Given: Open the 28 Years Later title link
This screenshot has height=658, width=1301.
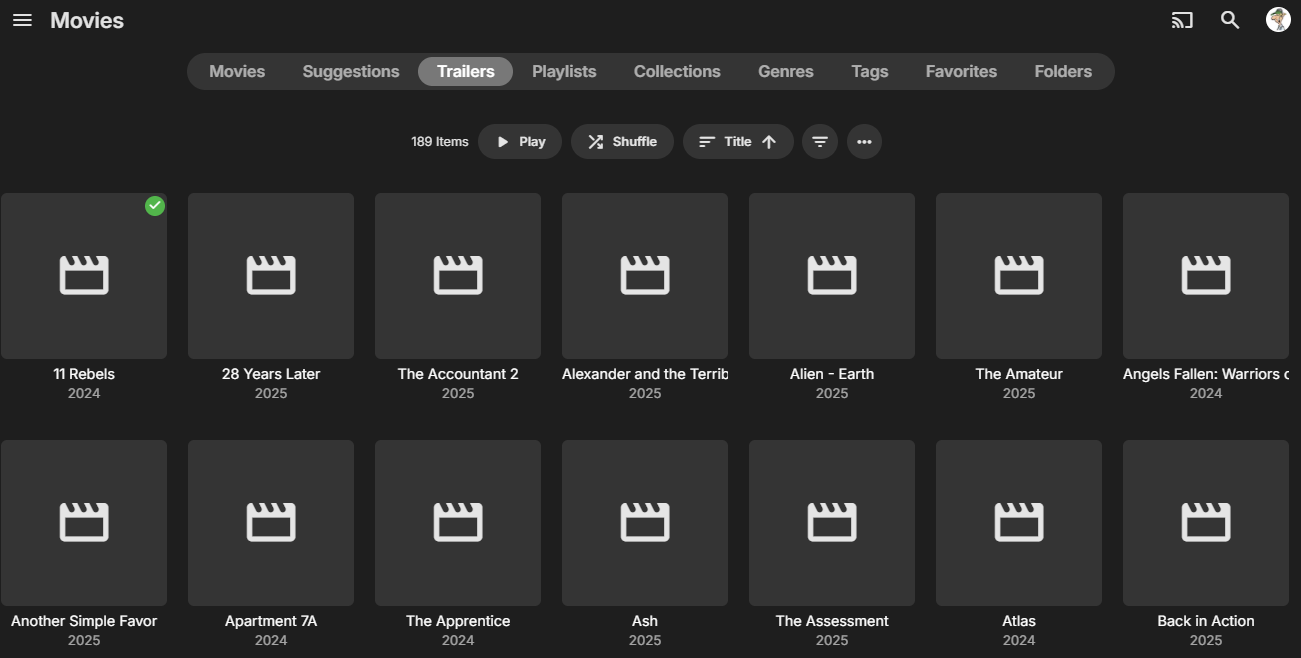Looking at the screenshot, I should tap(271, 374).
